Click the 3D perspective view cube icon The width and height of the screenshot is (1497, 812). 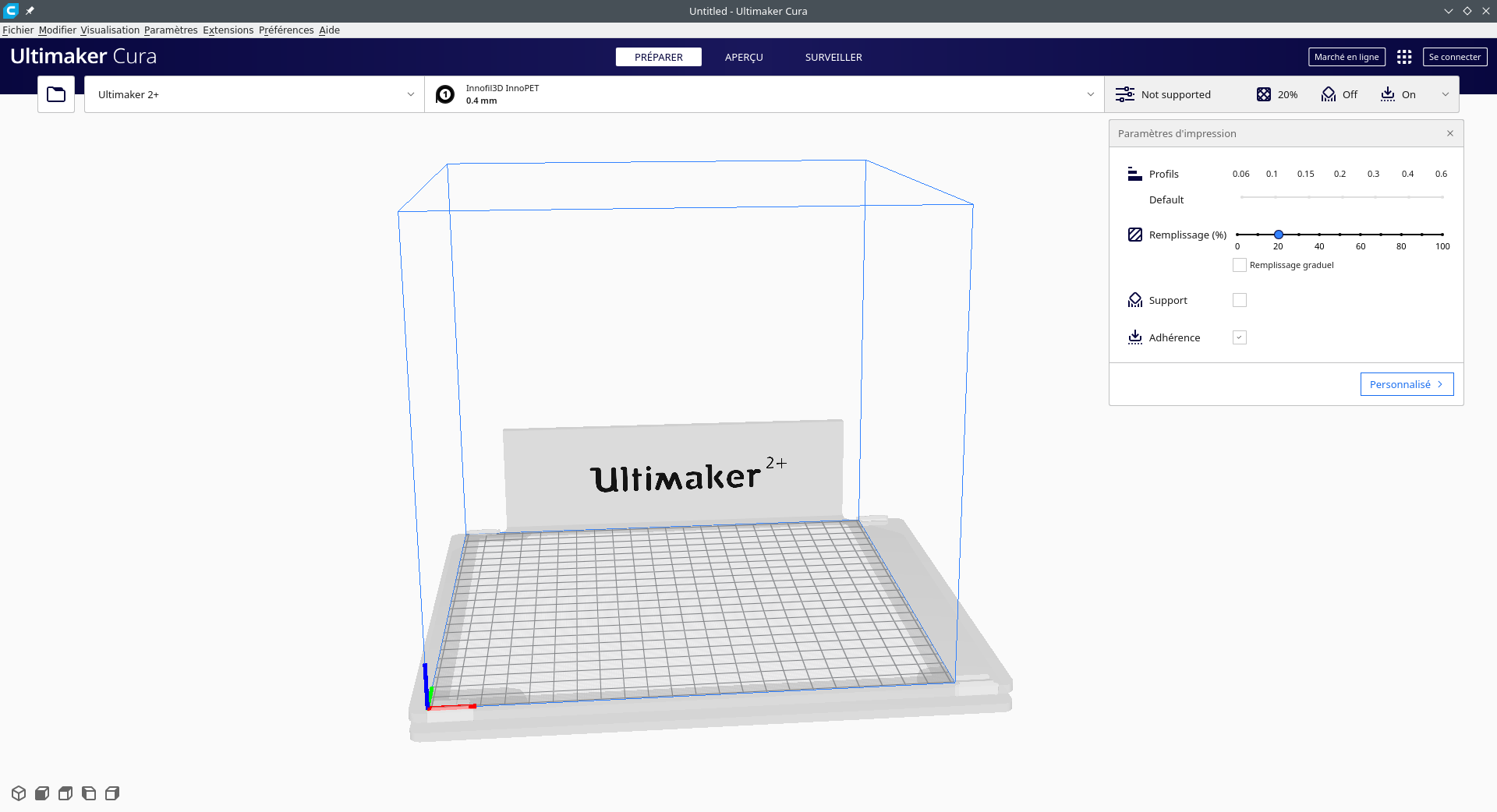tap(19, 793)
